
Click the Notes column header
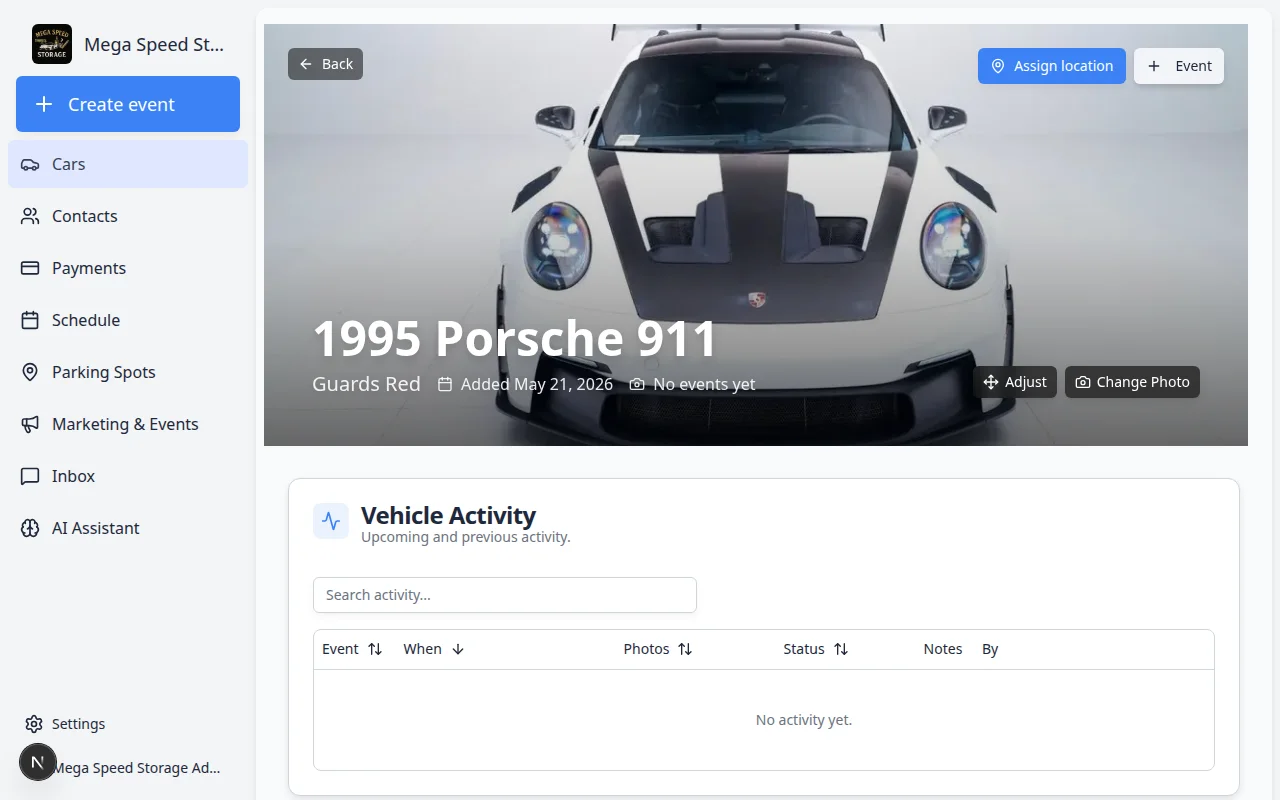tap(943, 649)
